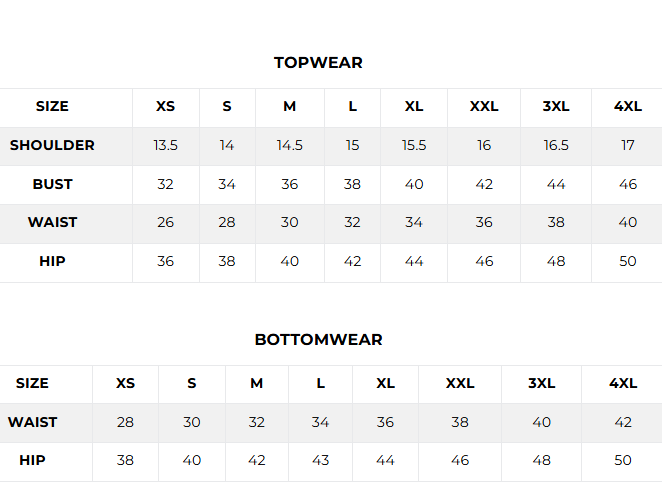Select the shoulder value 13.5 for XS
The image size is (662, 500).
(166, 146)
